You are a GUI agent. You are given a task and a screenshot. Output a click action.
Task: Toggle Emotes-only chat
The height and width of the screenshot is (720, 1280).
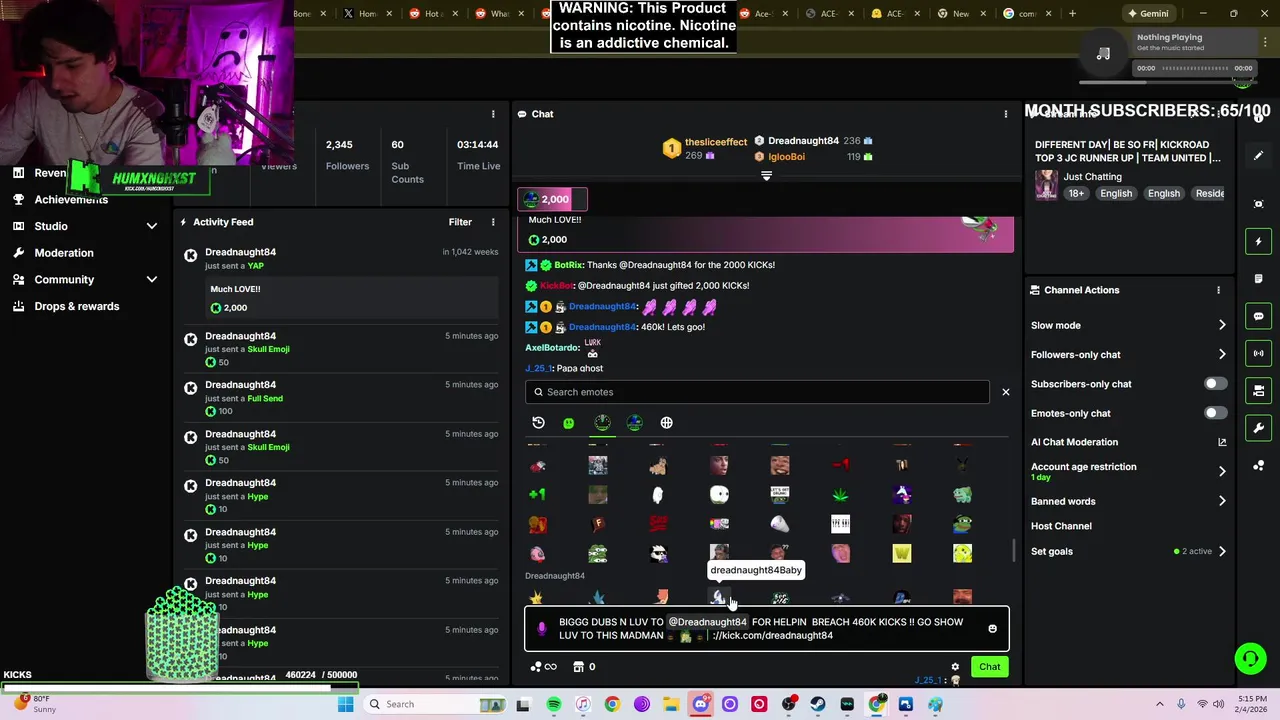tap(1214, 413)
